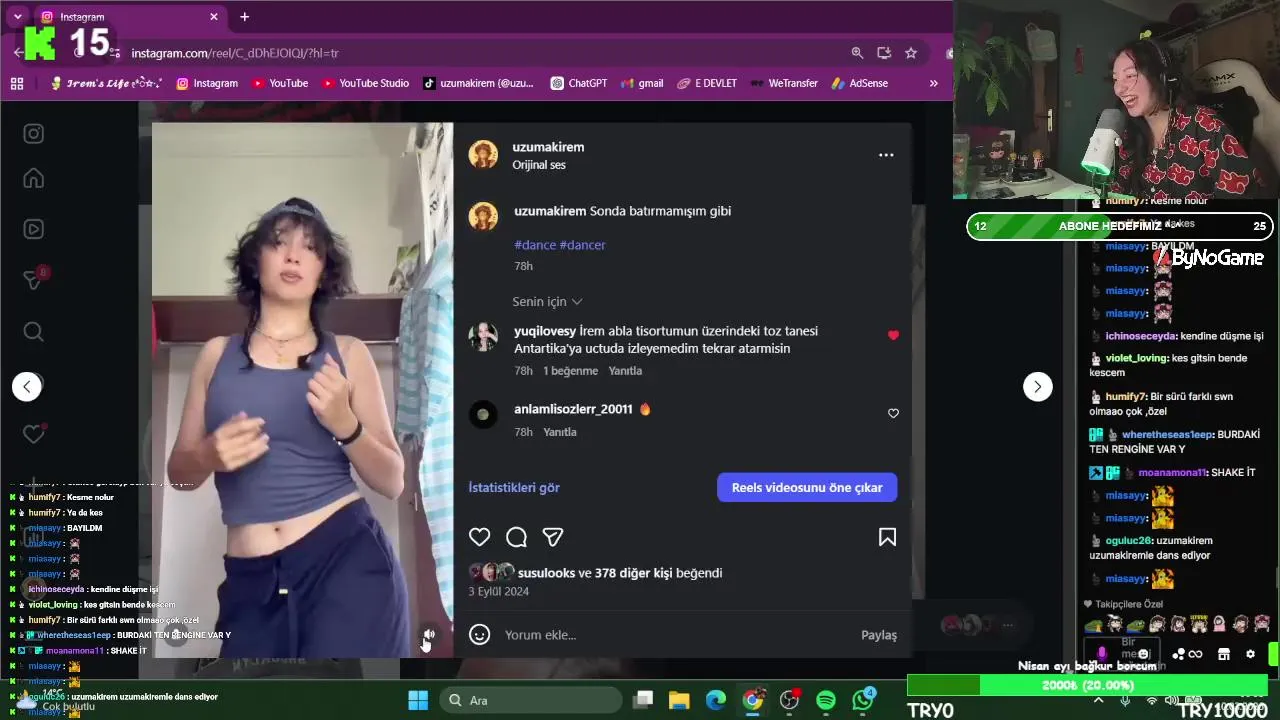
Task: Expand the tab search dropdown arrow
Action: pos(17,17)
